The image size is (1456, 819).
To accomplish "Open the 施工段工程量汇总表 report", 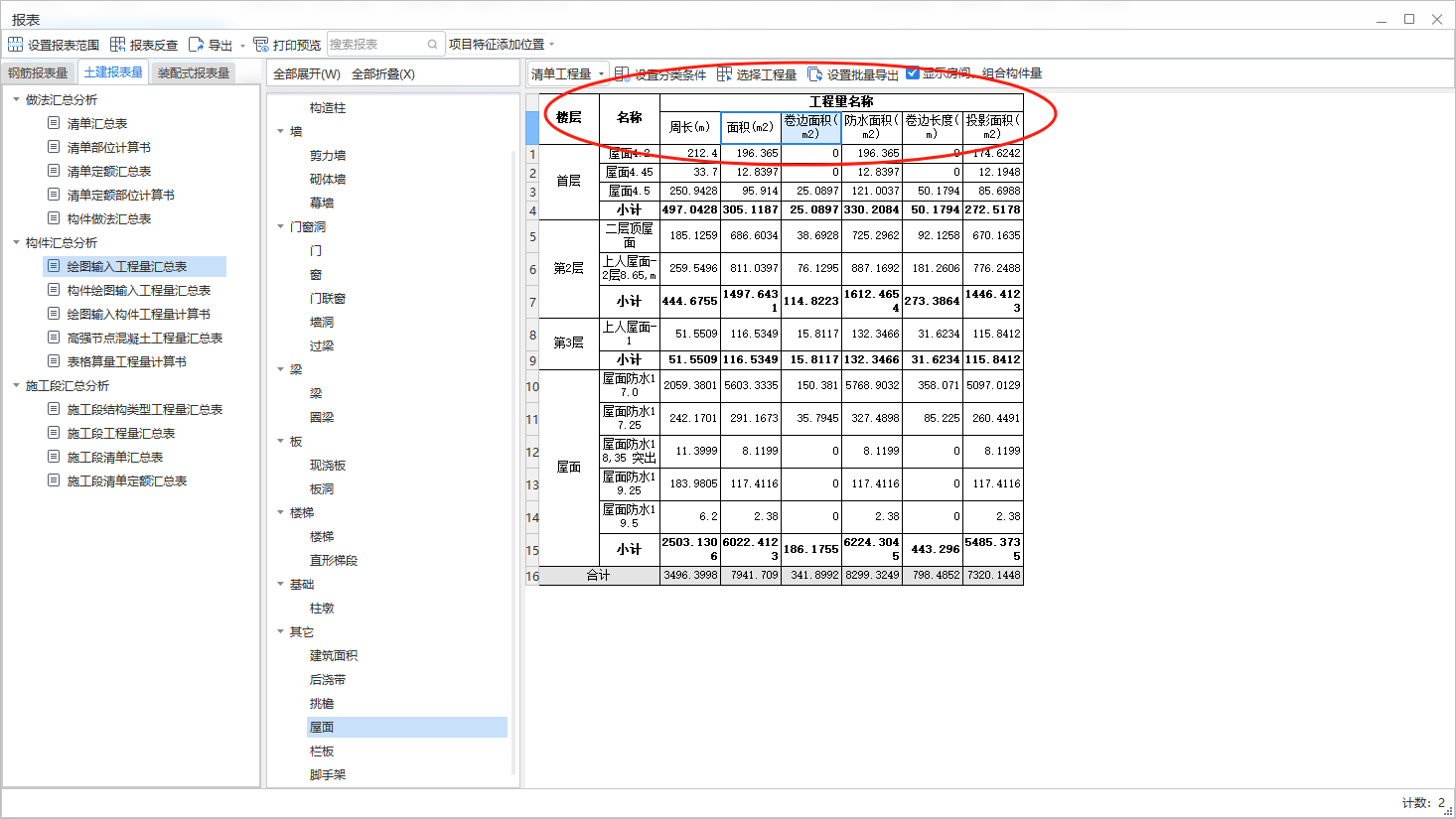I will (121, 433).
